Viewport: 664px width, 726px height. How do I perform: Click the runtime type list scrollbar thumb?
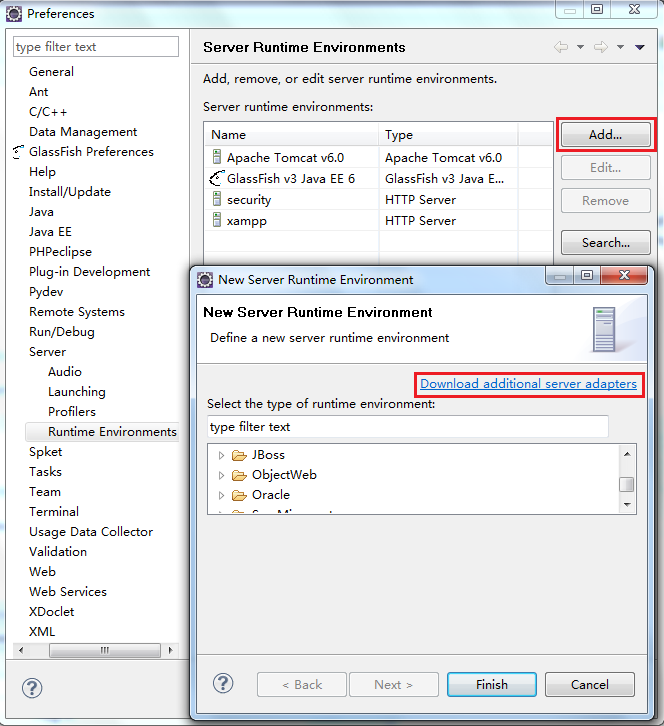click(x=627, y=484)
